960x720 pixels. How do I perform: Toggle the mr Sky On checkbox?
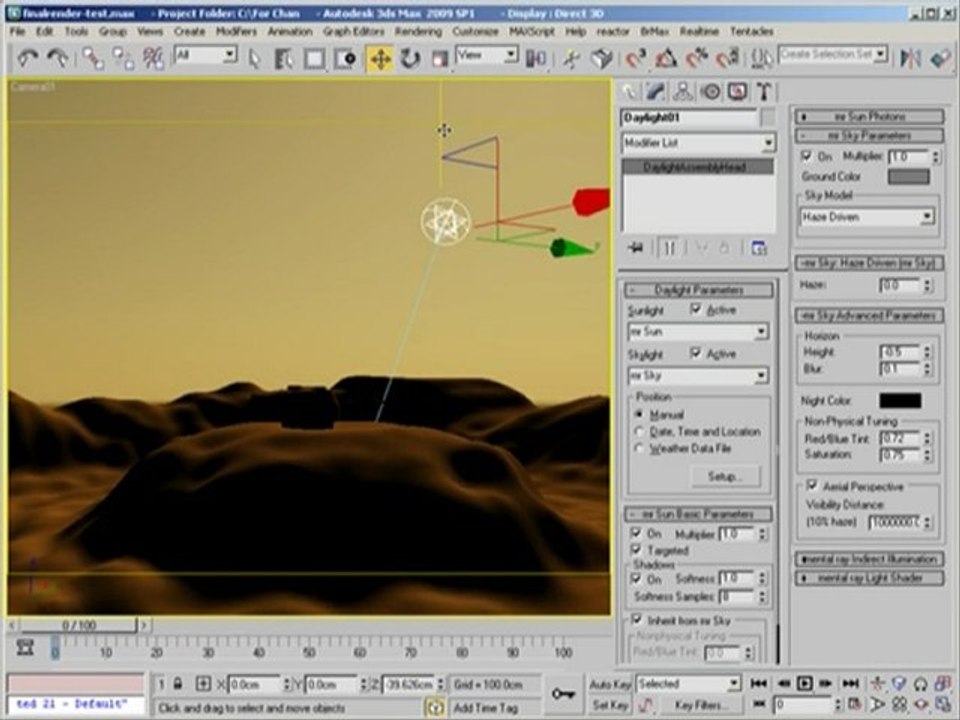807,156
